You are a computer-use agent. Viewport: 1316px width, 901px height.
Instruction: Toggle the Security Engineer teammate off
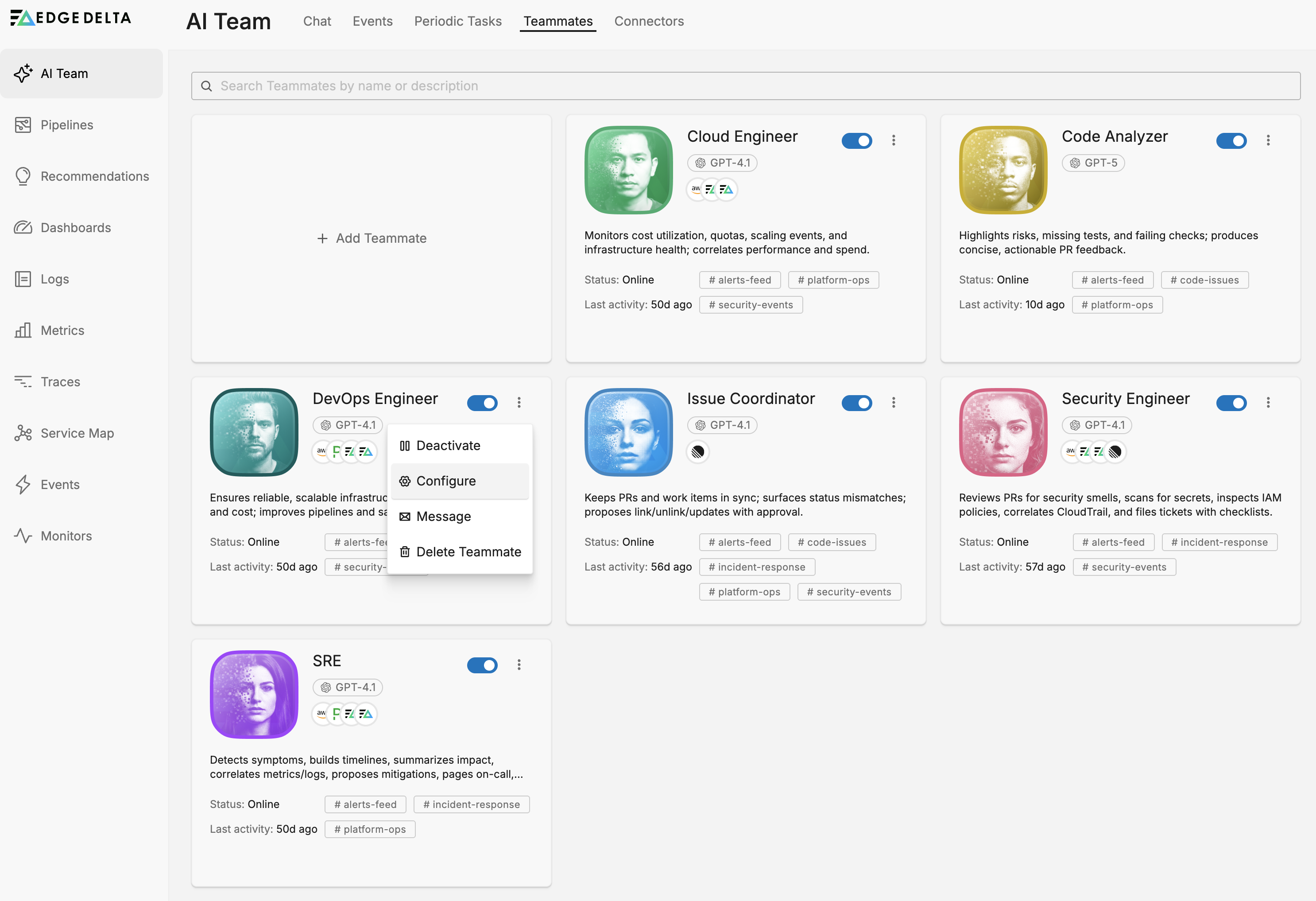click(x=1231, y=403)
